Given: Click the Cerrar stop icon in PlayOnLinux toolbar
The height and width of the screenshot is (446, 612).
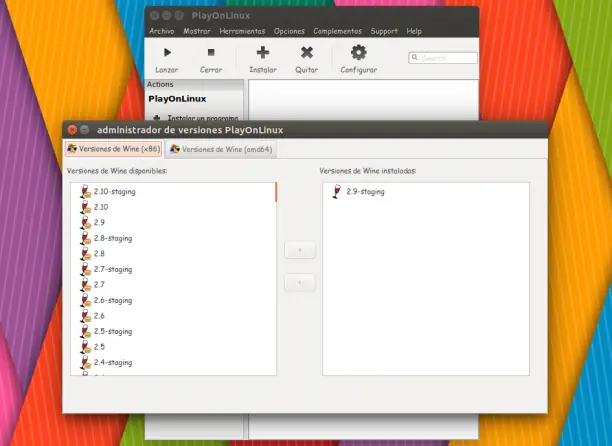Looking at the screenshot, I should 211,52.
